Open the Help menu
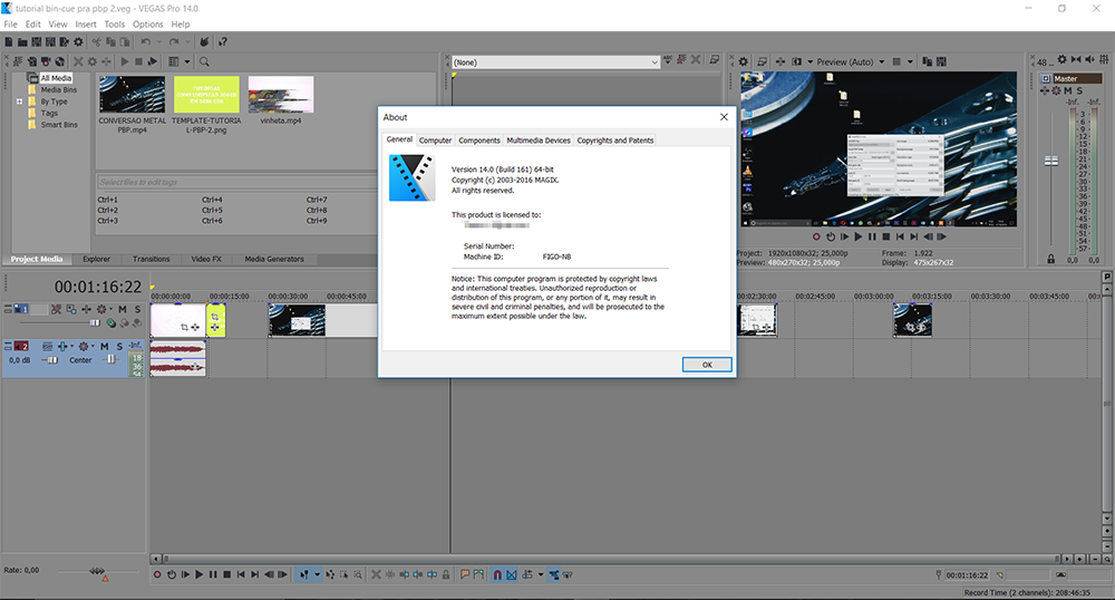This screenshot has height=600, width=1115. [x=181, y=24]
